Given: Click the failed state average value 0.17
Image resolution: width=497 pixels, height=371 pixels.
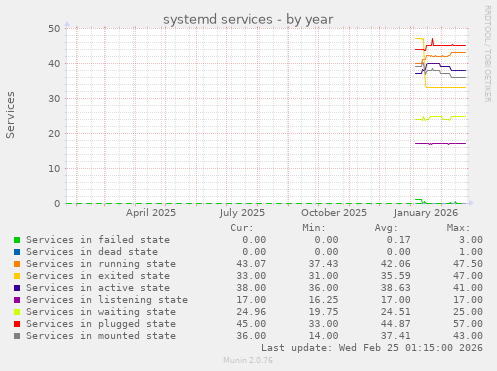Looking at the screenshot, I should pyautogui.click(x=398, y=240).
